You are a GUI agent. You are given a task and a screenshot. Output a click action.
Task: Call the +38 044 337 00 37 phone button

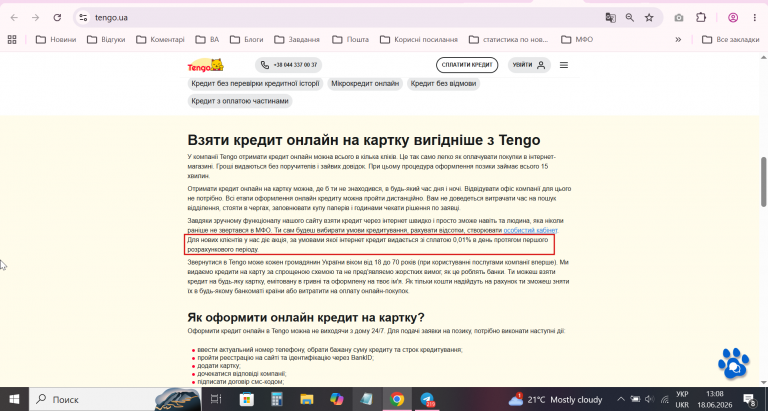click(x=288, y=65)
